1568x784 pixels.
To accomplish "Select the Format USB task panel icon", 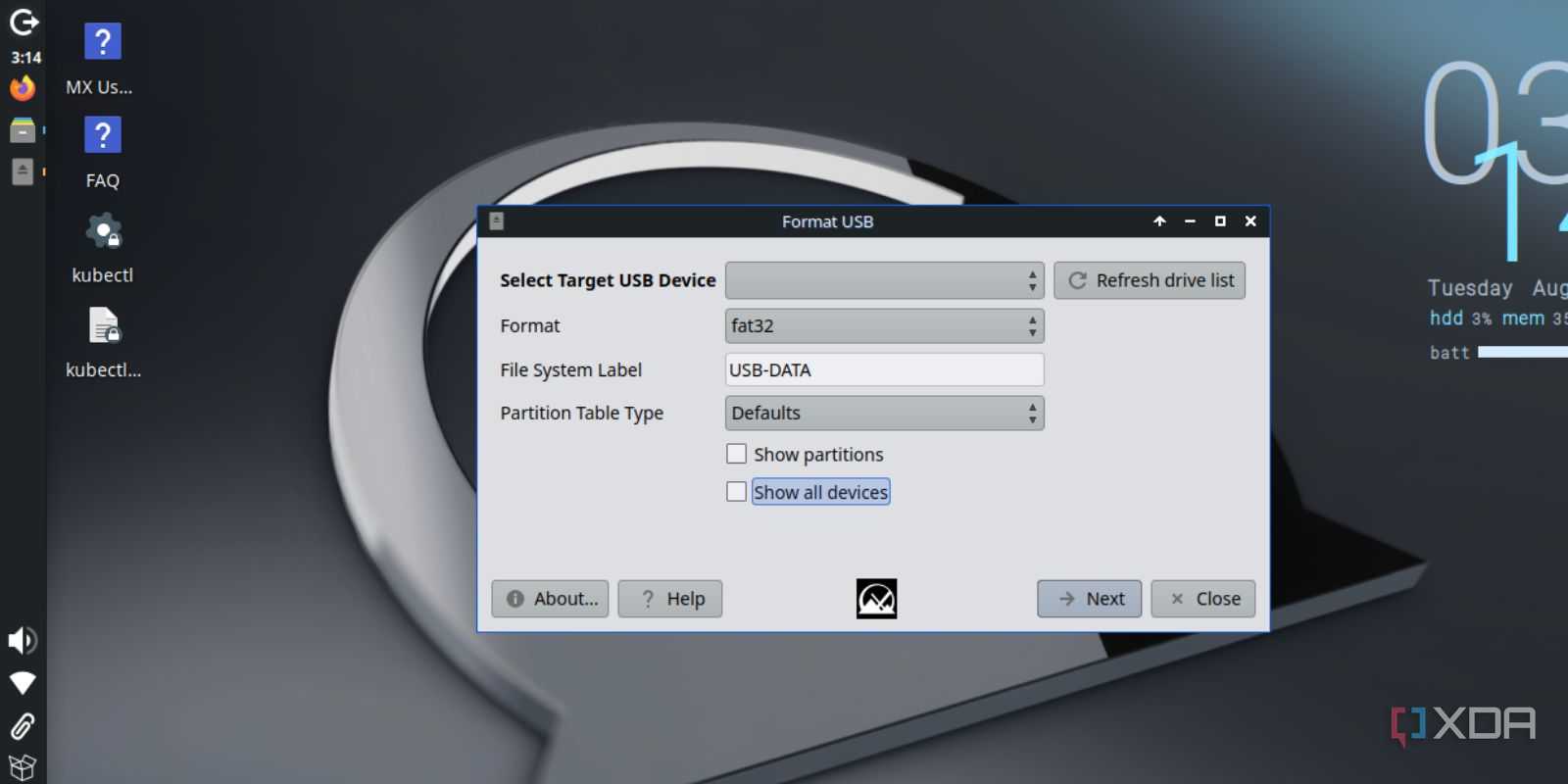I will (x=23, y=171).
